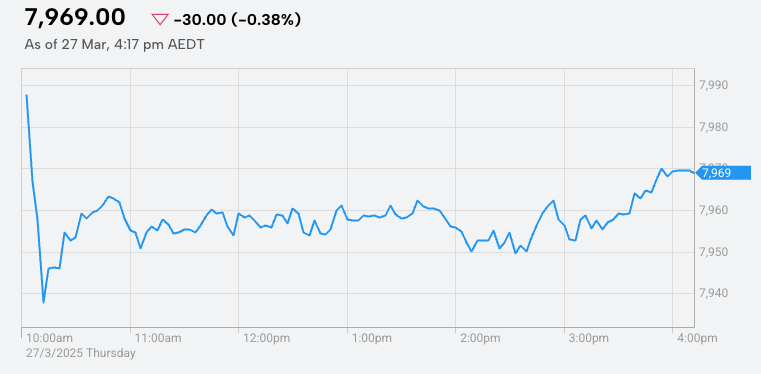The height and width of the screenshot is (374, 761).
Task: Click the 1:00pm time axis label
Action: (x=372, y=338)
